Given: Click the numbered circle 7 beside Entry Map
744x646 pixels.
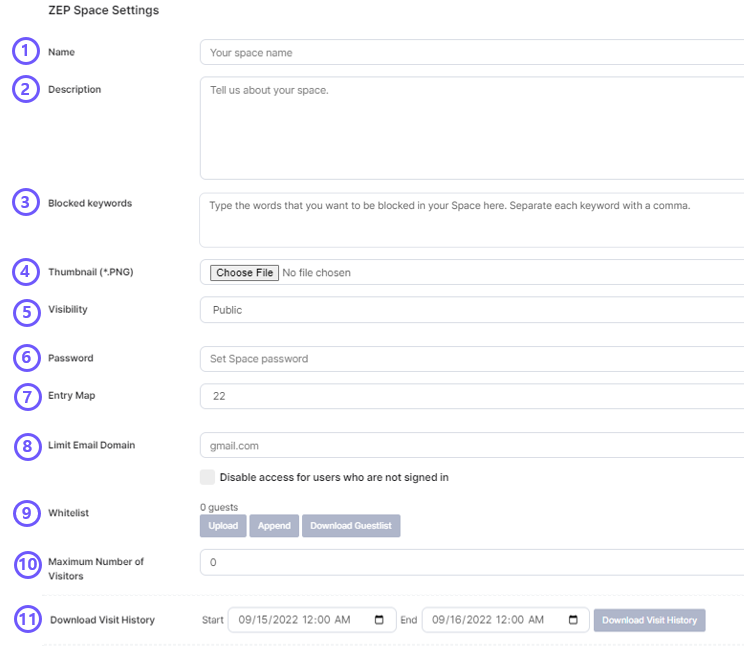Looking at the screenshot, I should point(28,396).
